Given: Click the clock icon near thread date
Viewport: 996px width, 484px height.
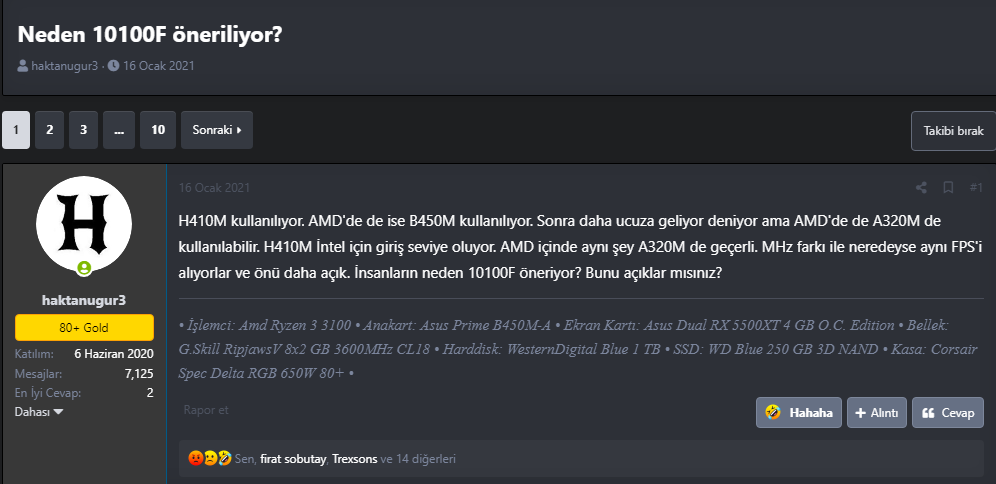Looking at the screenshot, I should click(x=113, y=66).
